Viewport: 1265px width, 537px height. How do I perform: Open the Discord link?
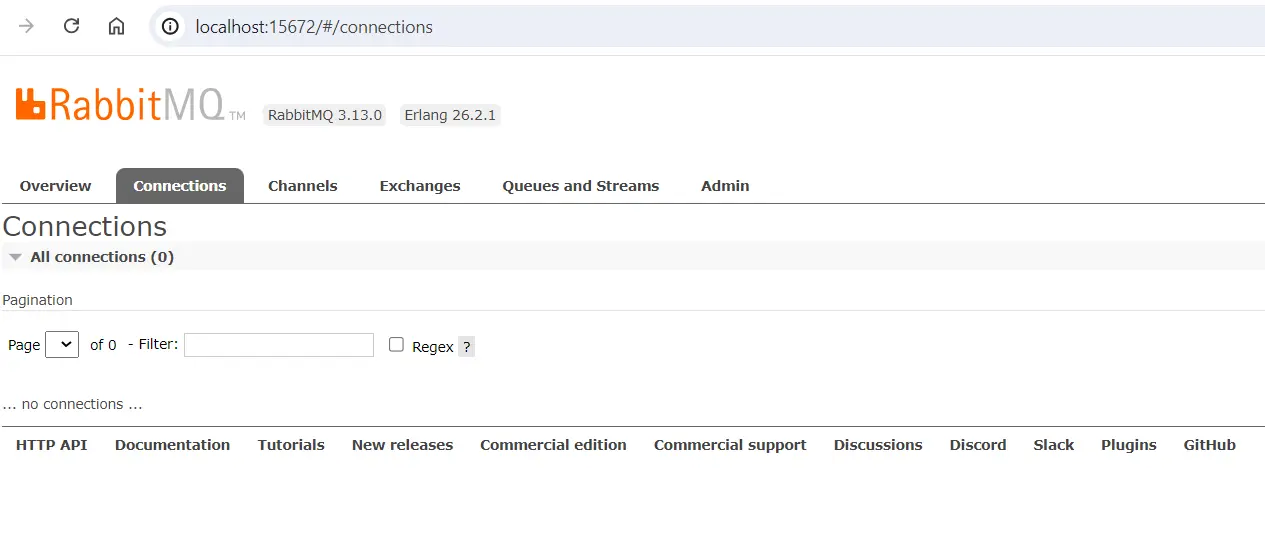[x=978, y=445]
